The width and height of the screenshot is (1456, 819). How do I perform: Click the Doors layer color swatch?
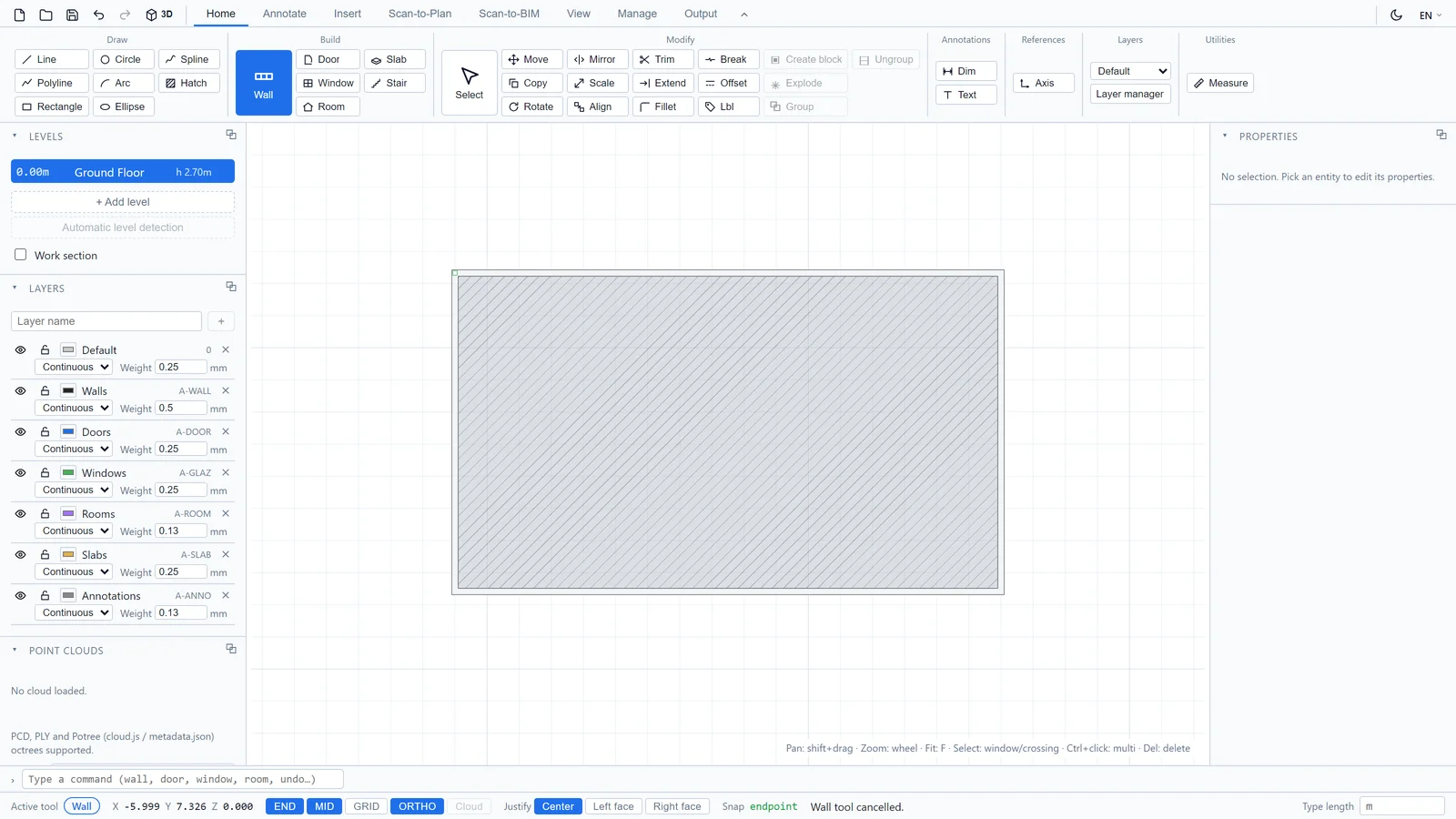click(68, 431)
